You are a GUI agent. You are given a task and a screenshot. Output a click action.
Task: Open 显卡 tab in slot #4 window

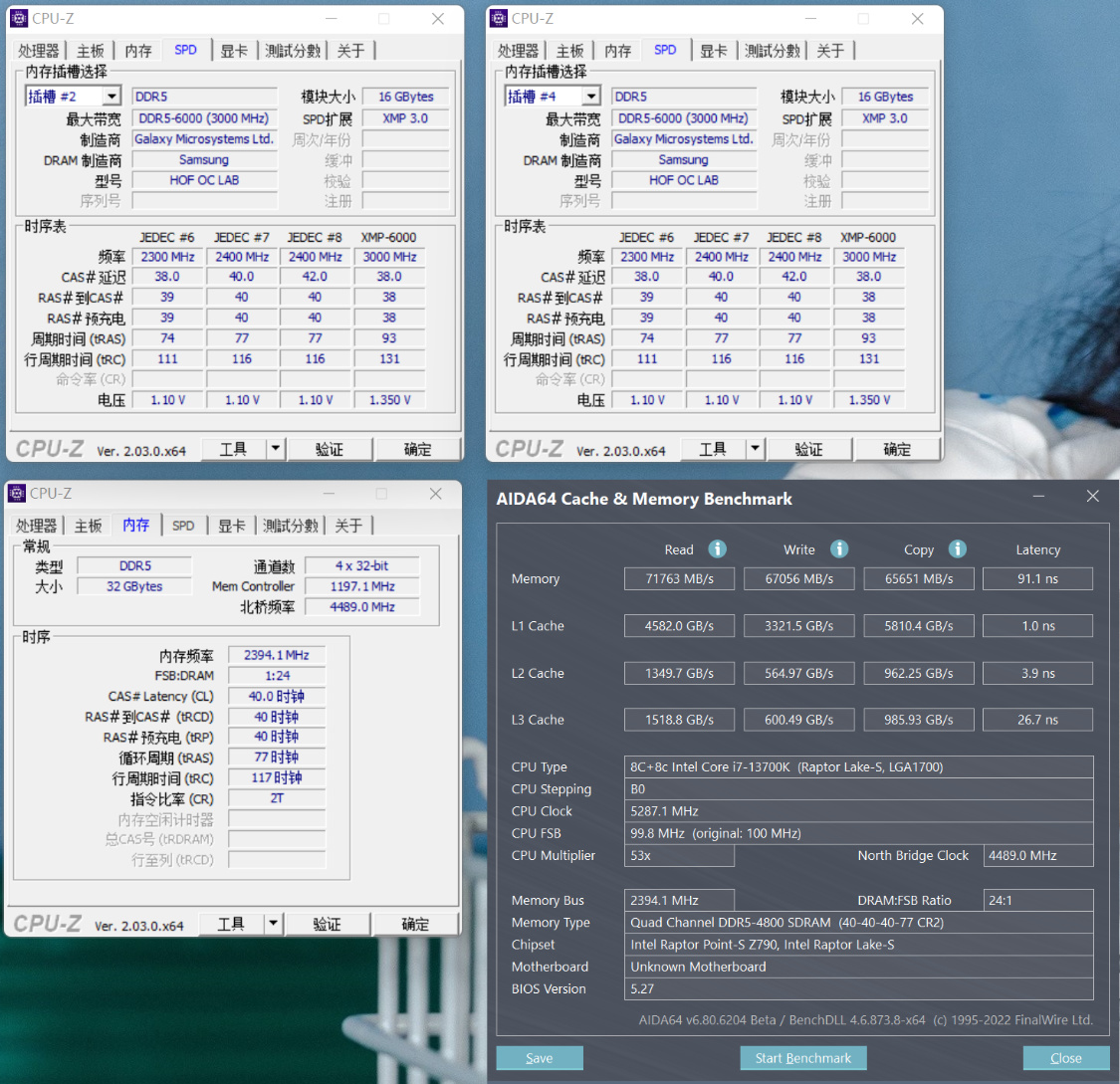point(713,51)
